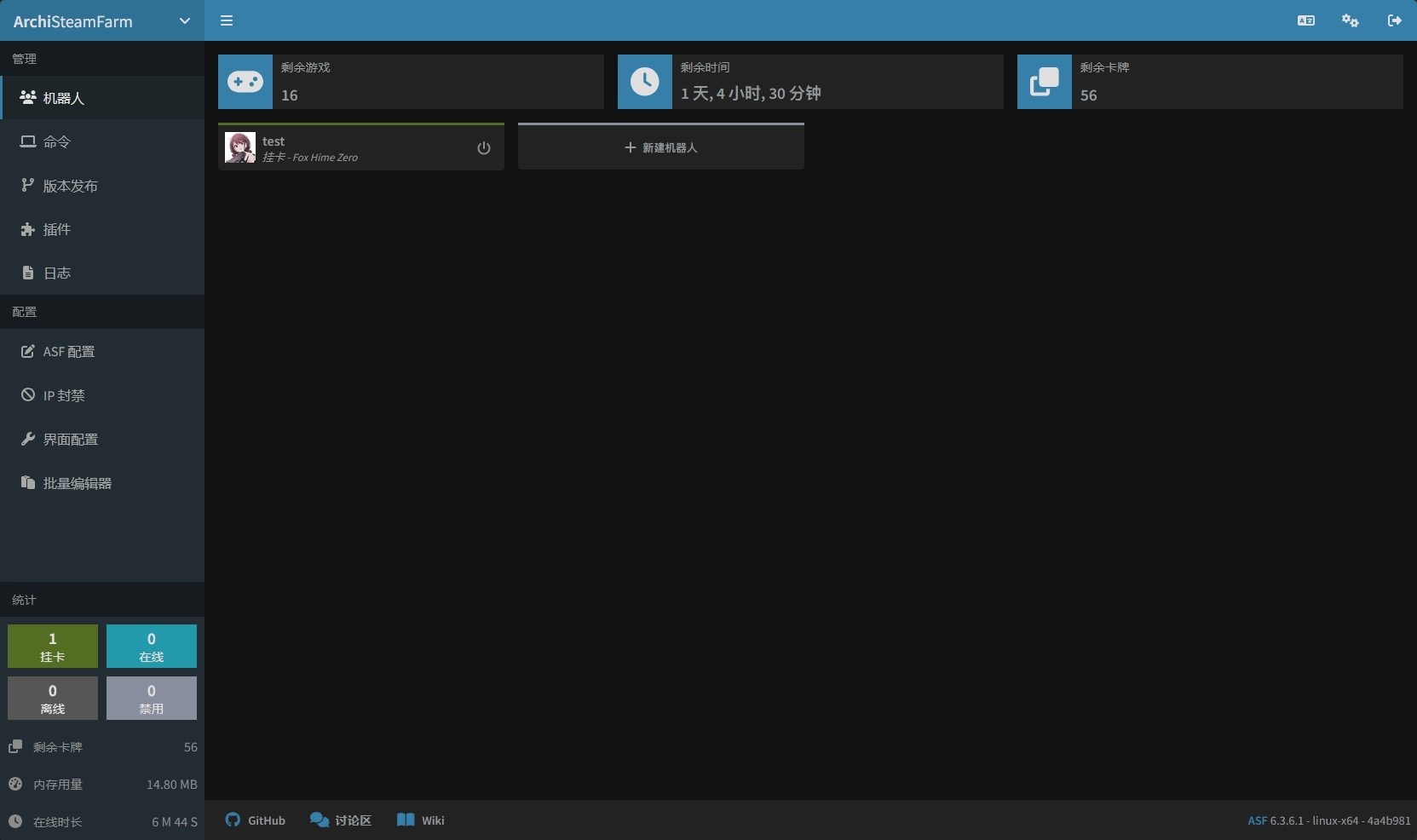Click the gamepad icon on 剩余游戏 card
The image size is (1417, 840).
click(x=245, y=82)
